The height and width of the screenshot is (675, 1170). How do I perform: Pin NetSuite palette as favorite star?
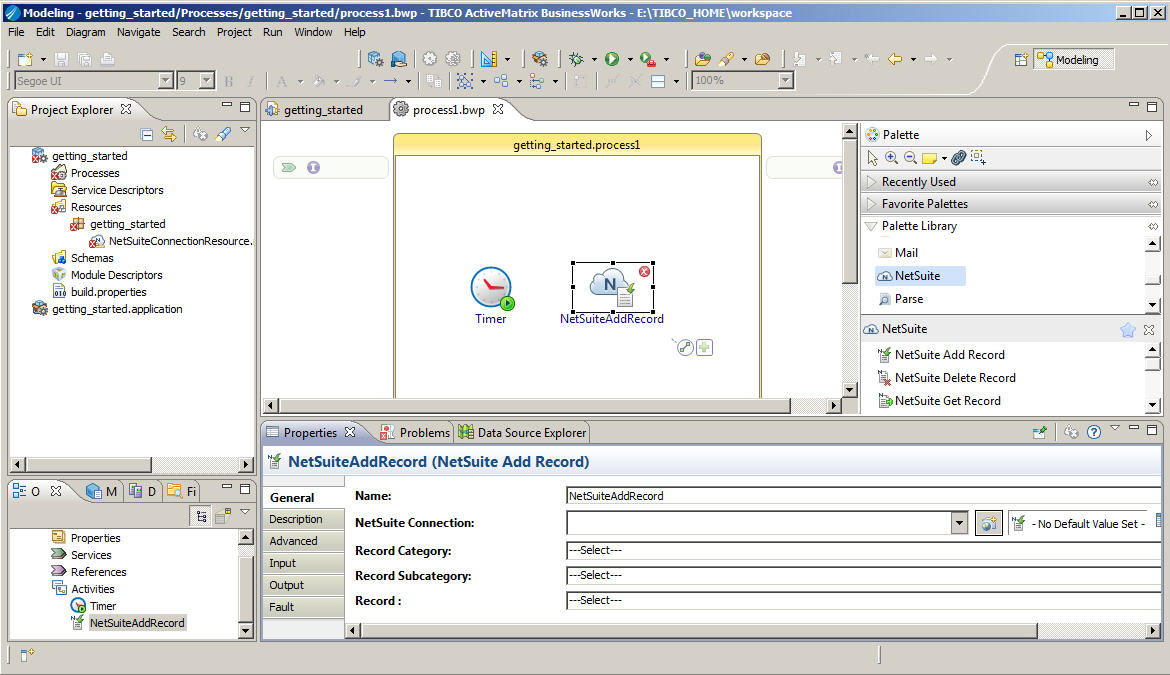coord(1127,329)
